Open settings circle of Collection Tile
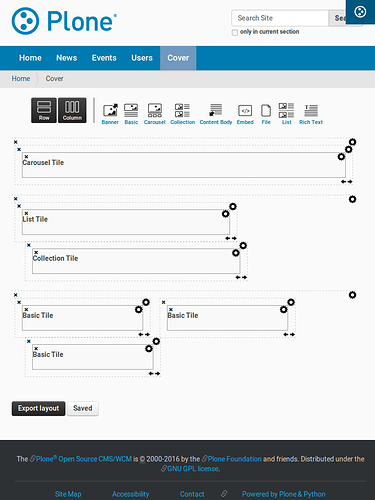Viewport: 375px width, 500px height. [236, 253]
